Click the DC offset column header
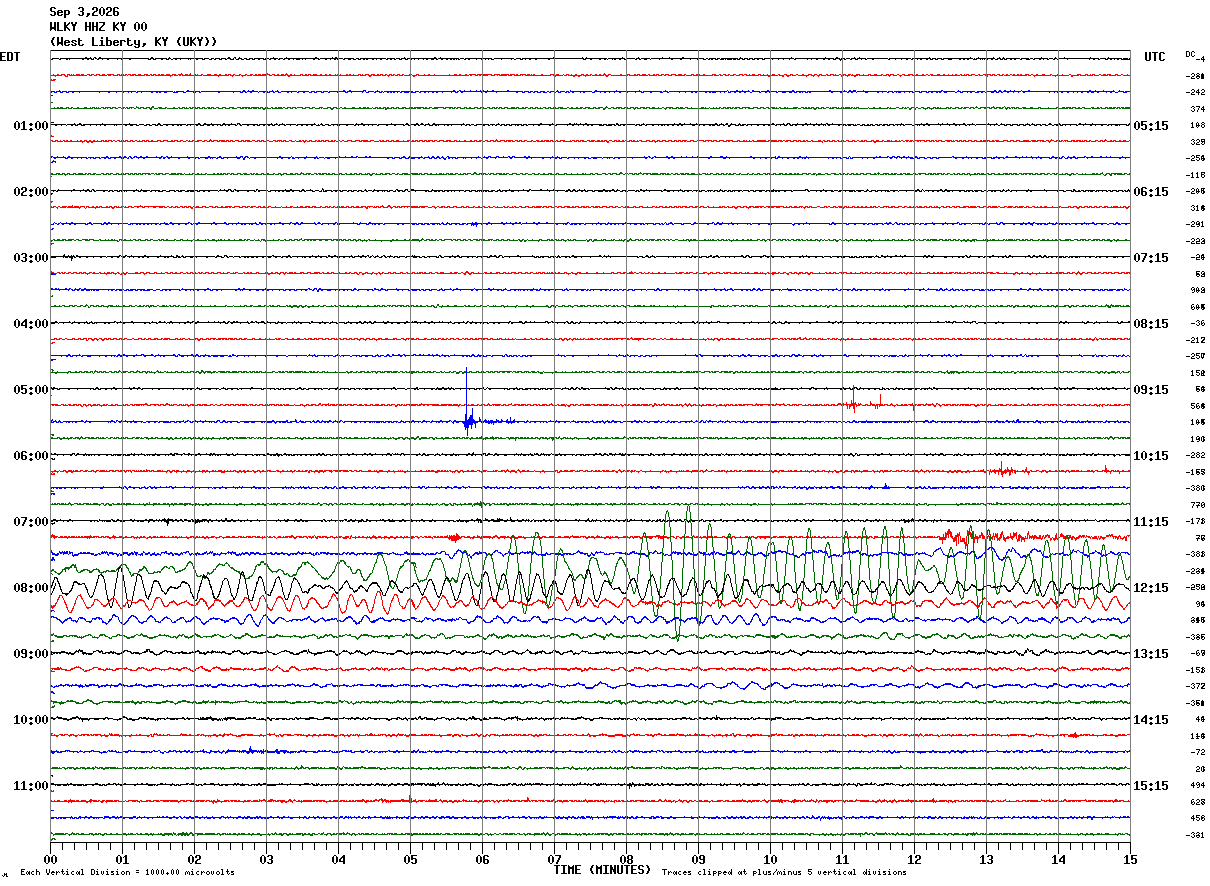This screenshot has width=1210, height=886. (x=1190, y=54)
